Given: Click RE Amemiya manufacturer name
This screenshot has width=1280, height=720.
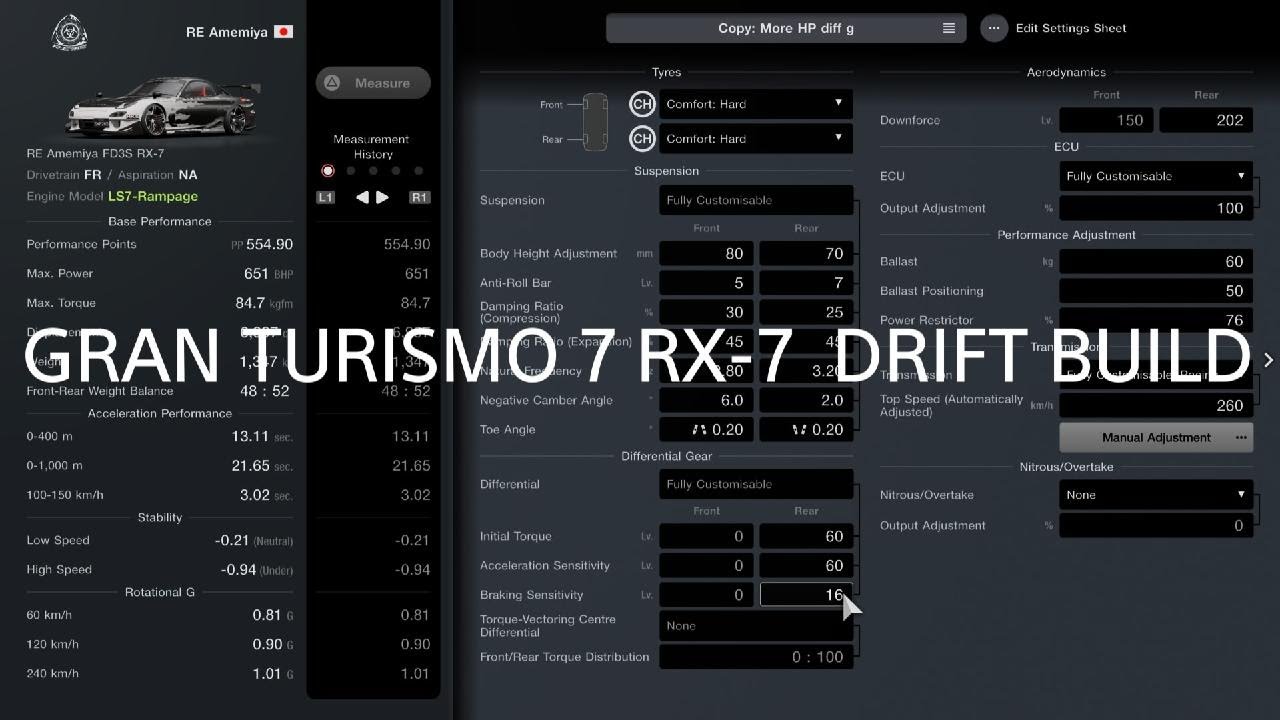Looking at the screenshot, I should point(227,32).
